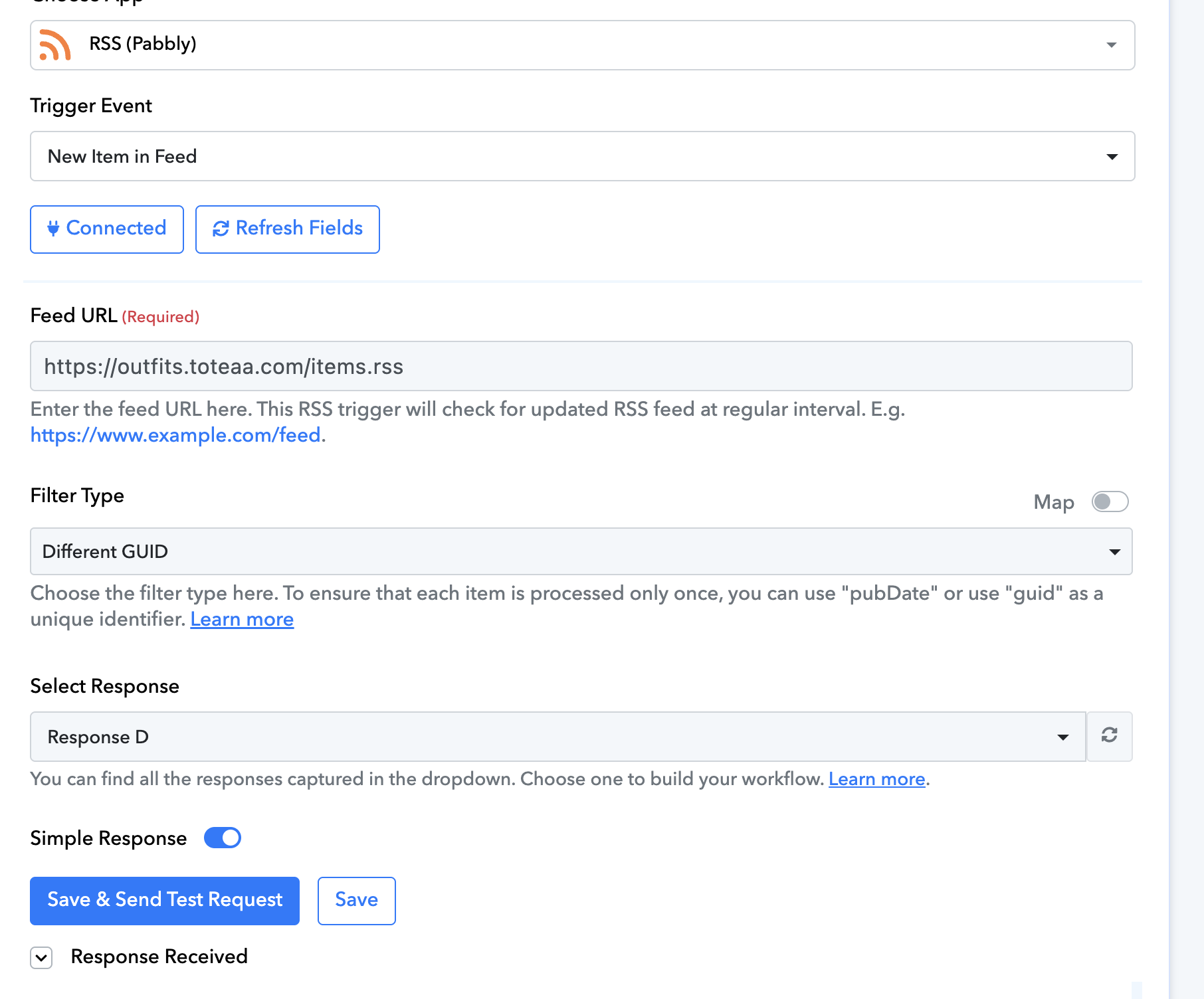Open the example.com feed link

(x=176, y=435)
